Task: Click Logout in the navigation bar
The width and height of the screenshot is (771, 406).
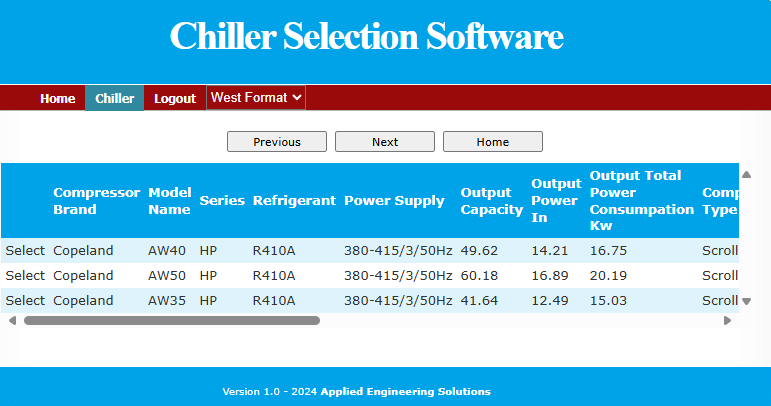Action: tap(175, 99)
